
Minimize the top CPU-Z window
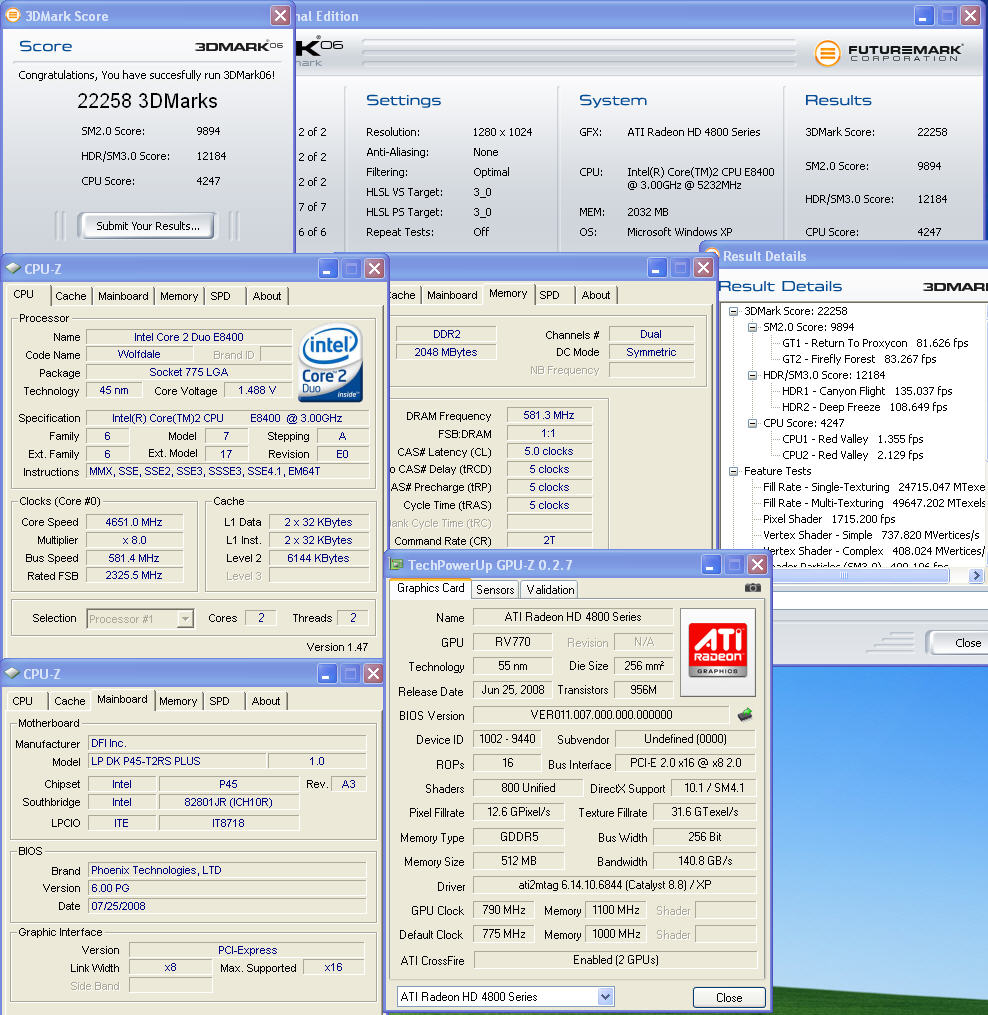tap(328, 269)
